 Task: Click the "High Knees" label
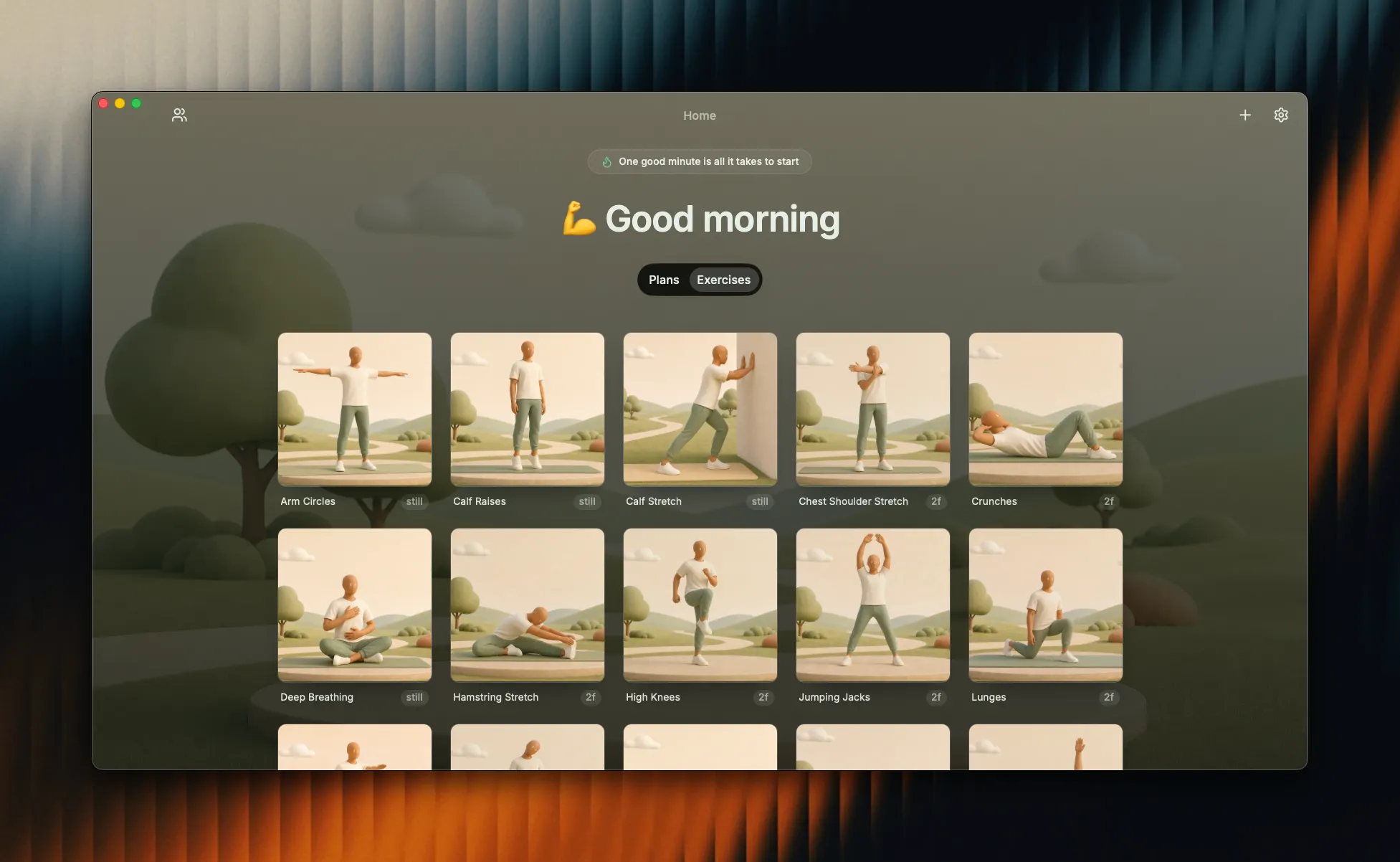click(653, 697)
